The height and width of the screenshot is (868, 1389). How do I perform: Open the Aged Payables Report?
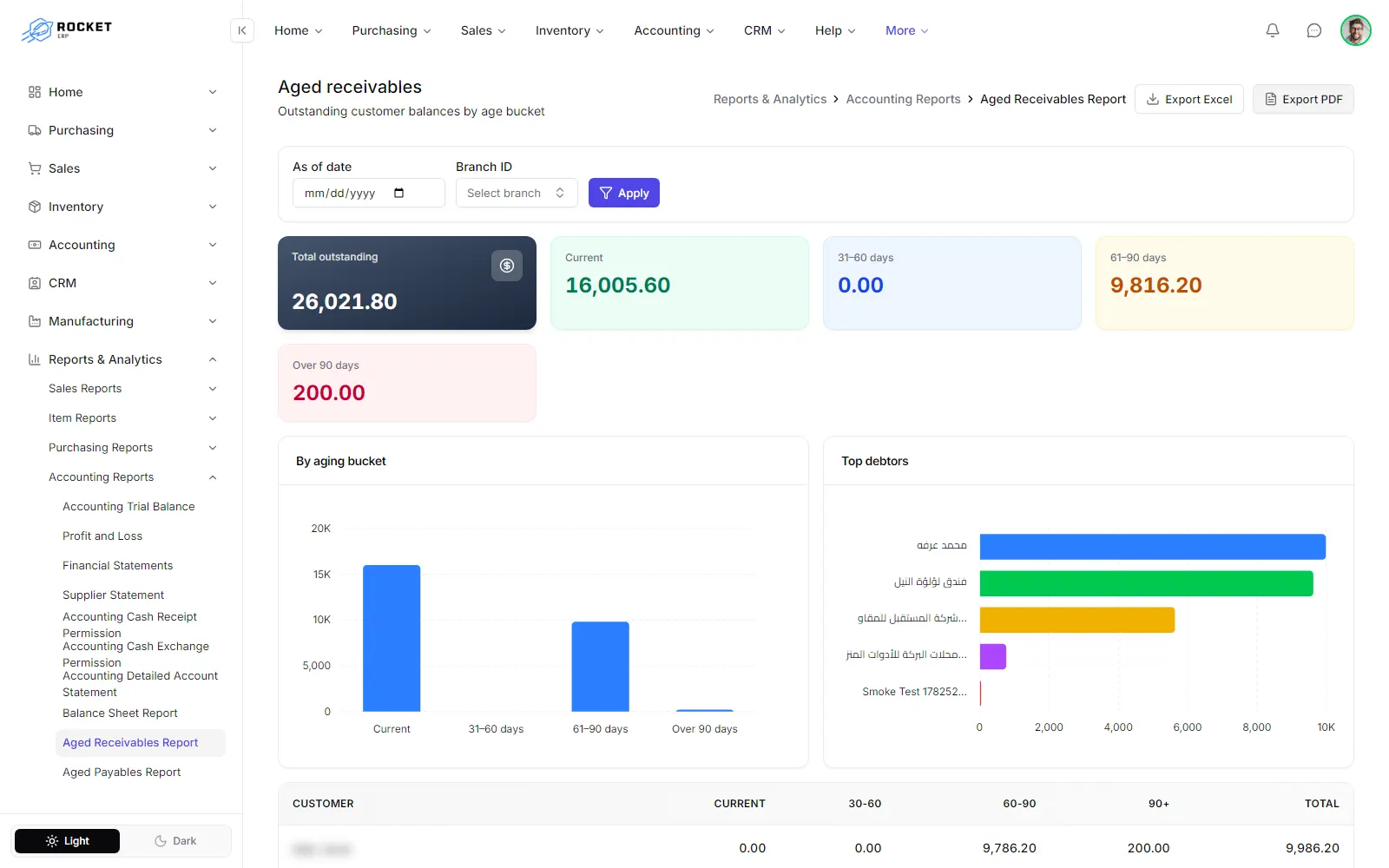[x=122, y=773]
